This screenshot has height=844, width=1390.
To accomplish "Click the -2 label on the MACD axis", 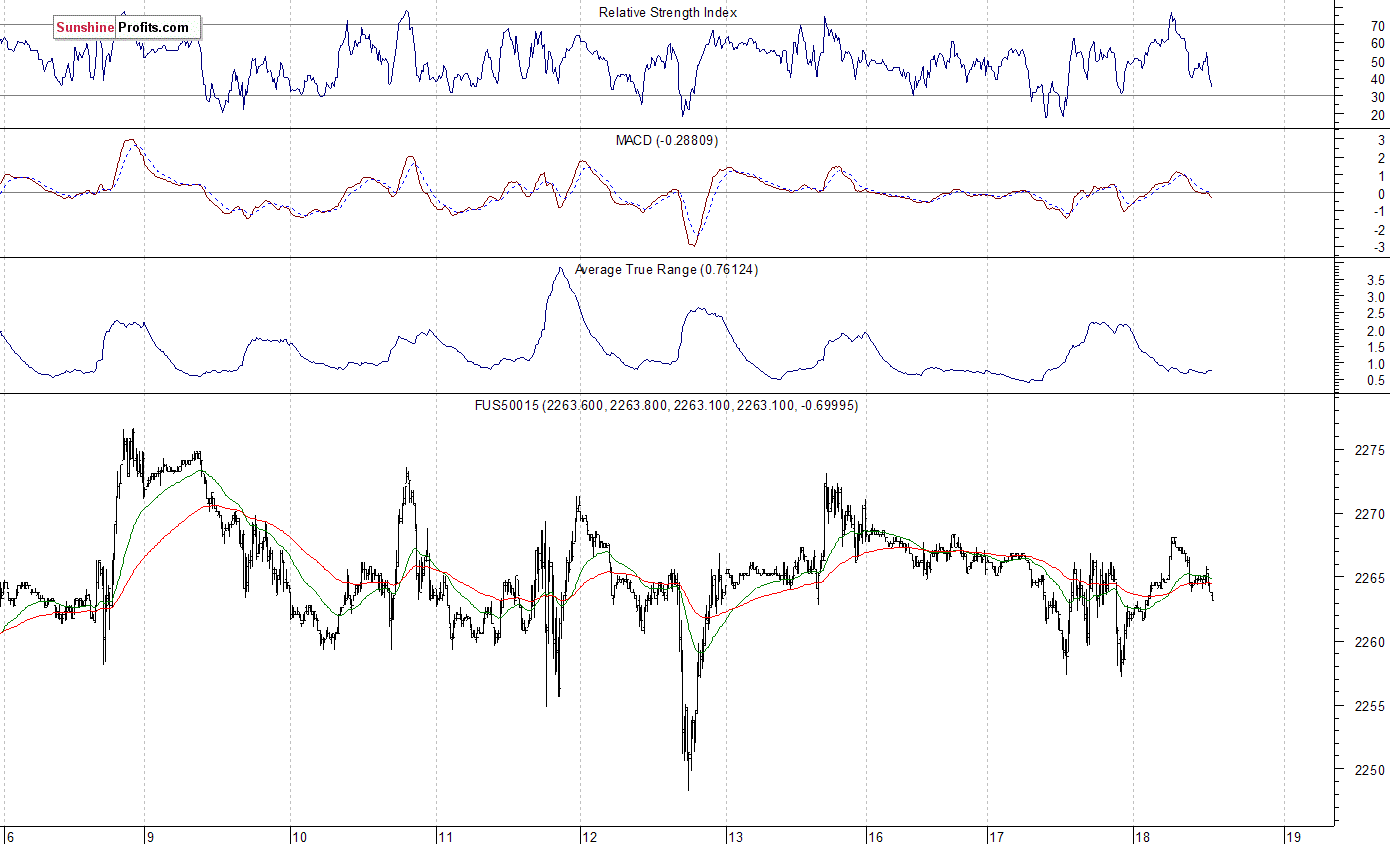I will pyautogui.click(x=1379, y=230).
